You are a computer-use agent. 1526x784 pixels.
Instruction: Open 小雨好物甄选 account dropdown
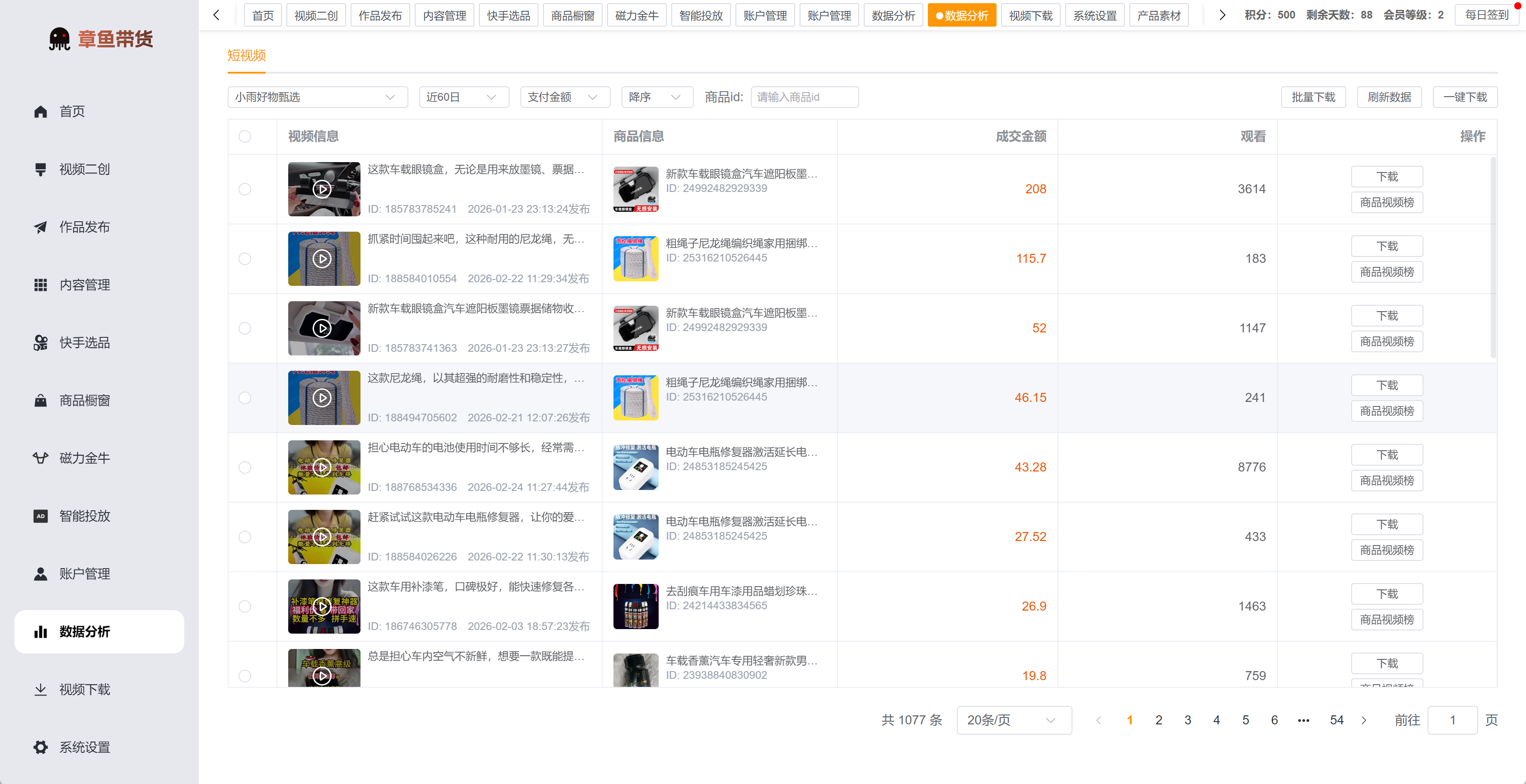click(318, 97)
